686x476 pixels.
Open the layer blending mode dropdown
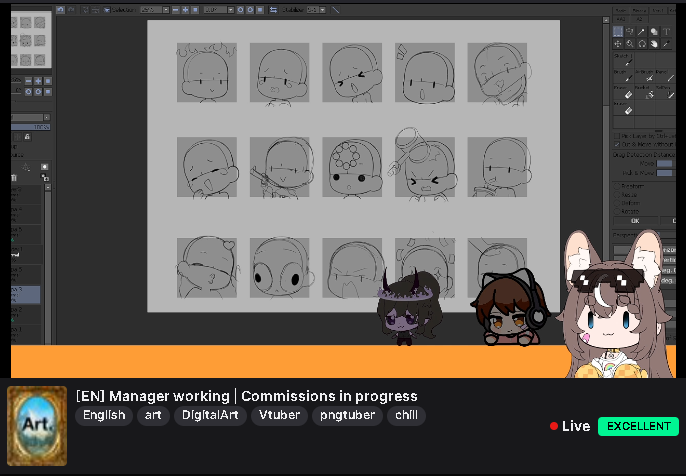[x=47, y=117]
